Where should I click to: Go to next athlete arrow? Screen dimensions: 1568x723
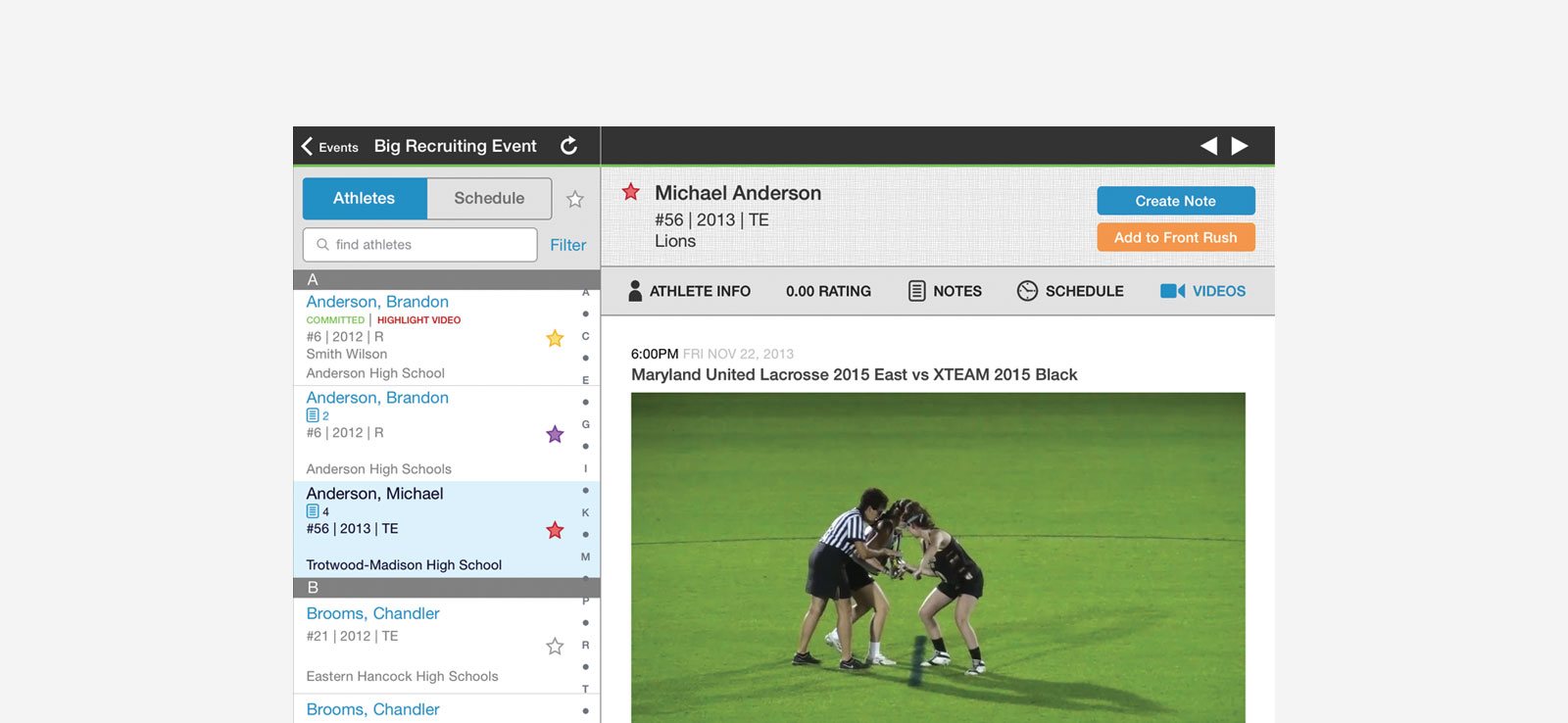(x=1240, y=146)
